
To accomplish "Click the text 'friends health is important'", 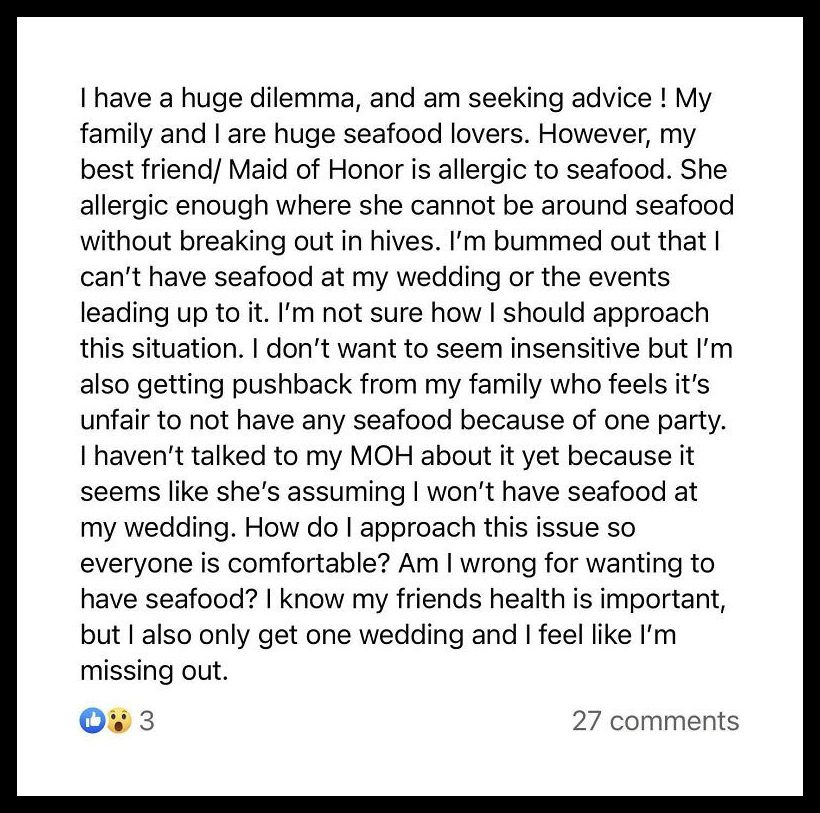I will point(561,599).
